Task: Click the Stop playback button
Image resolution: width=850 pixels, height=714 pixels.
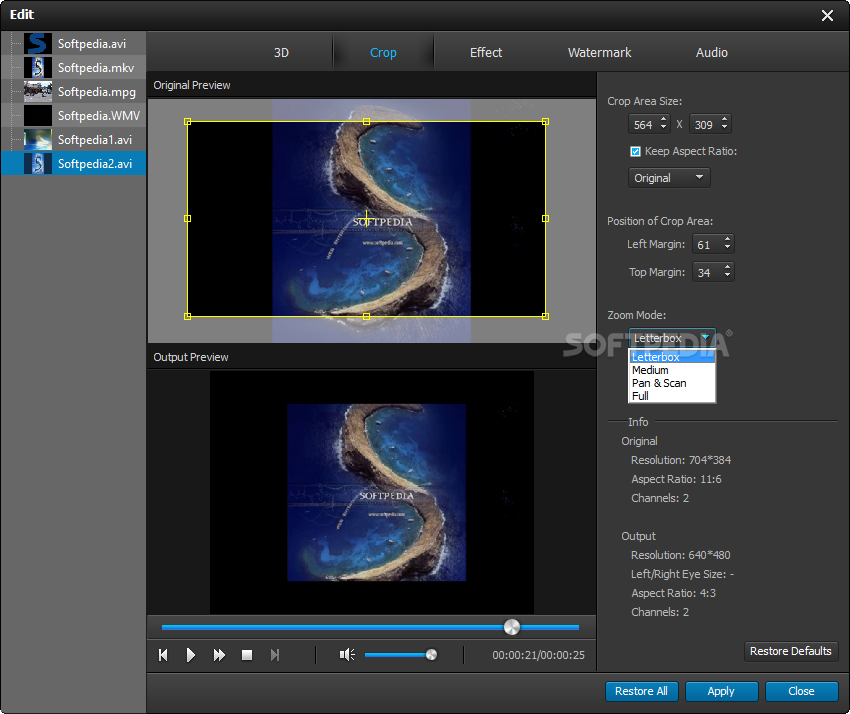Action: point(247,655)
